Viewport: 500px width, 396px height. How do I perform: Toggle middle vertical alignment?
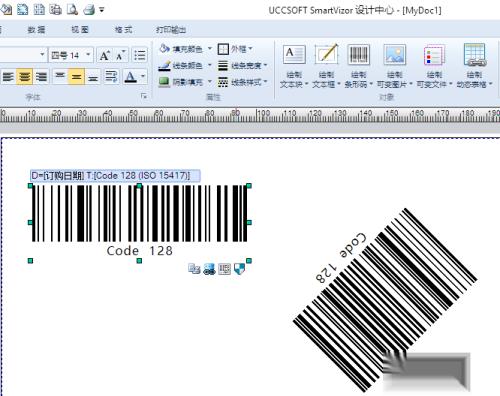tap(76, 77)
